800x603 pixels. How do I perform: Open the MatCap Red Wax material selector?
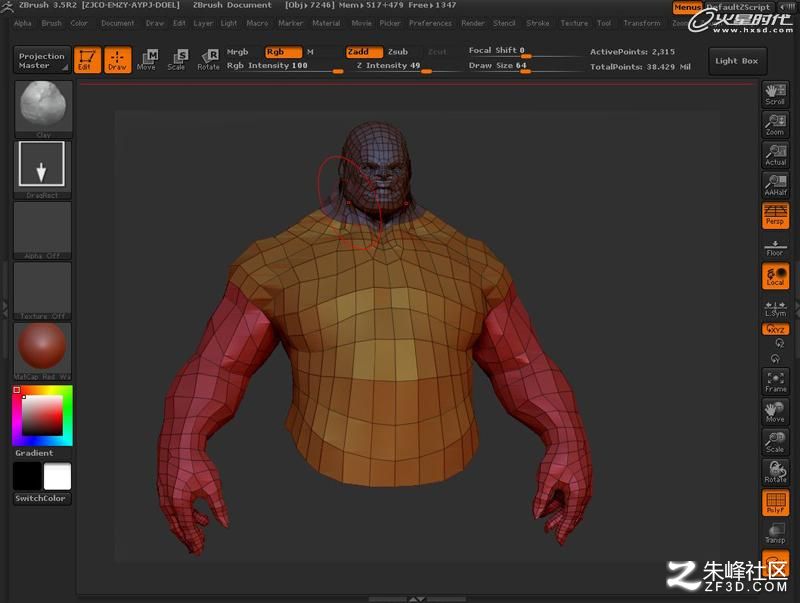[42, 351]
